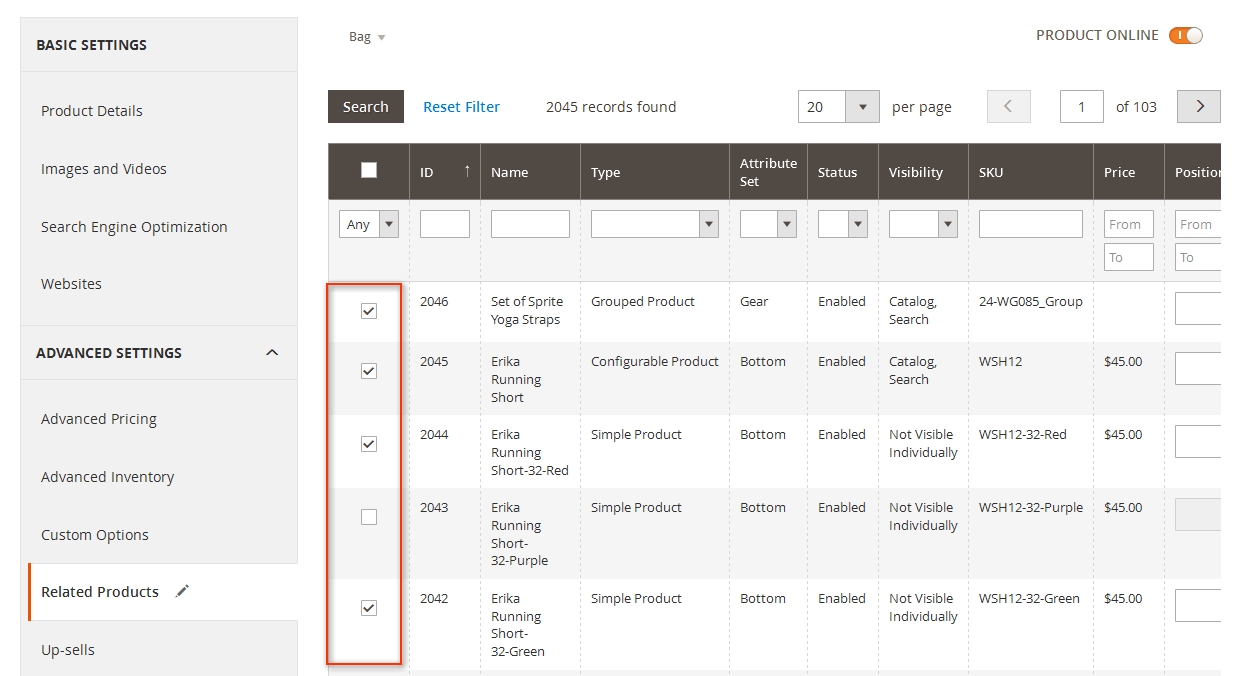Go to next page of records
Screen dimensions: 1239x676
(x=1199, y=107)
